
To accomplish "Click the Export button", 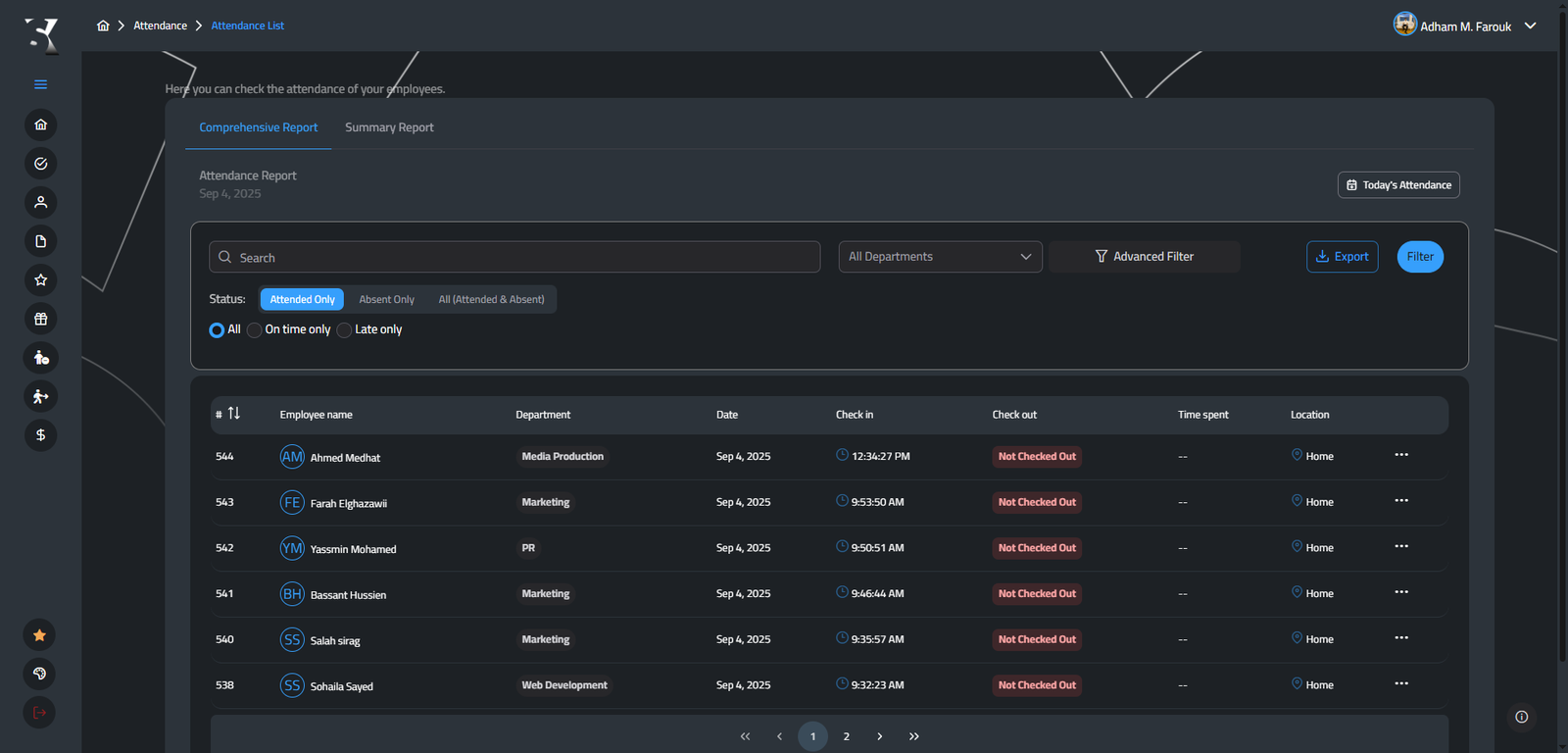I will [1342, 257].
